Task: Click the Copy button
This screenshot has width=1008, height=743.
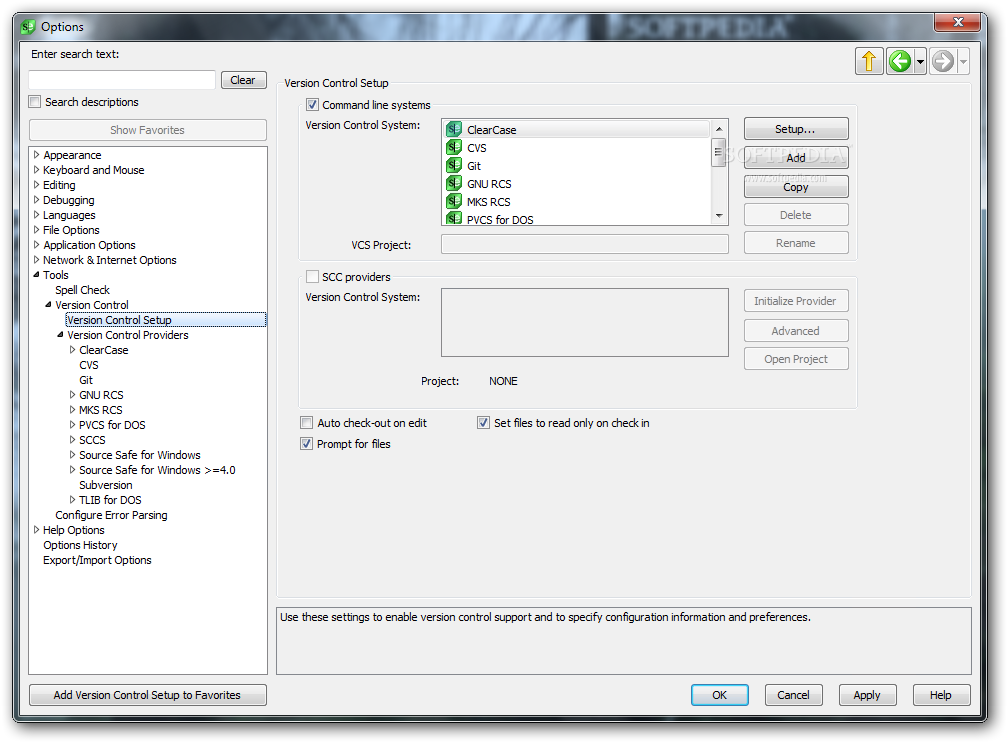Action: pyautogui.click(x=796, y=187)
